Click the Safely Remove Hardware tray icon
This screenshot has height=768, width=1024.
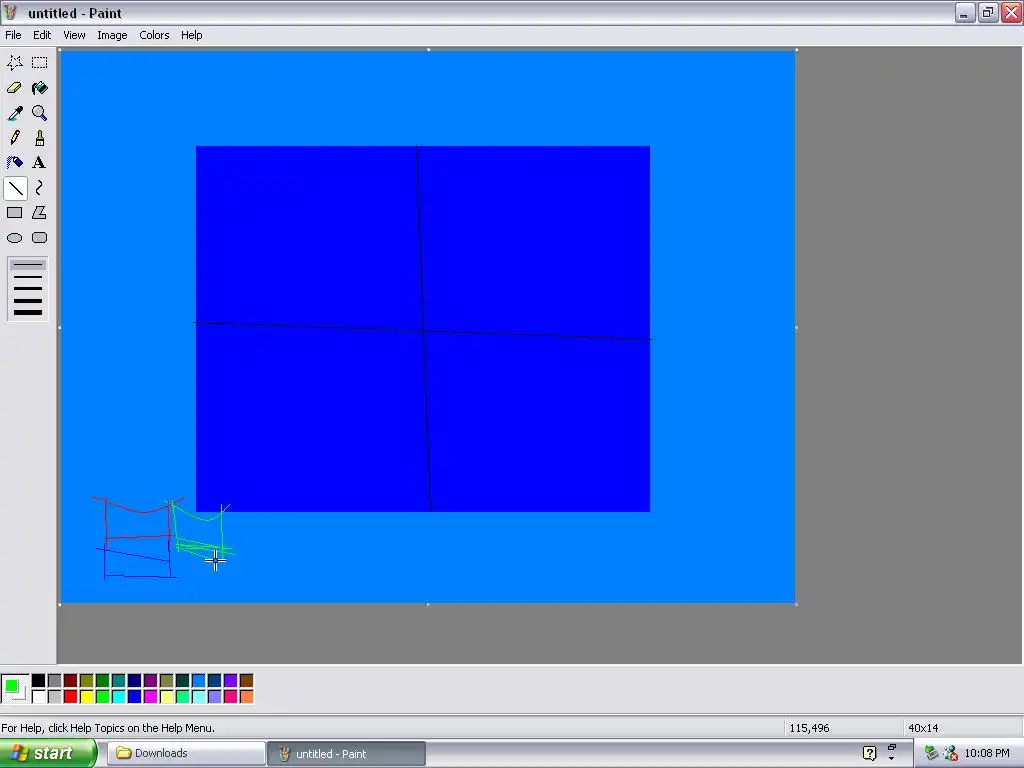click(x=931, y=754)
